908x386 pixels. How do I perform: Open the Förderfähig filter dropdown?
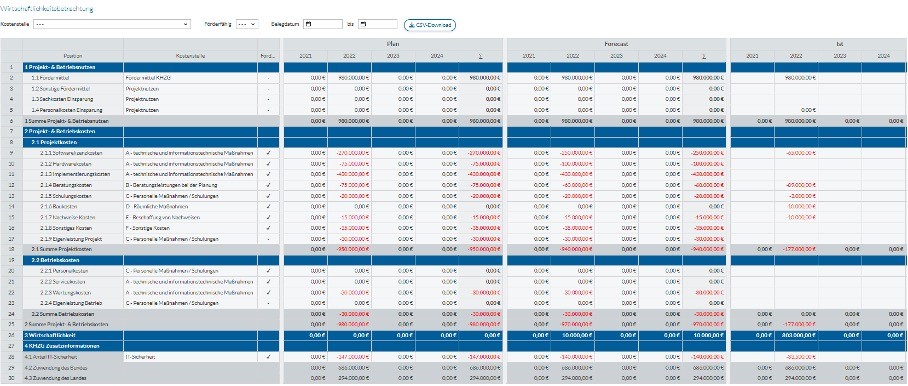[247, 24]
